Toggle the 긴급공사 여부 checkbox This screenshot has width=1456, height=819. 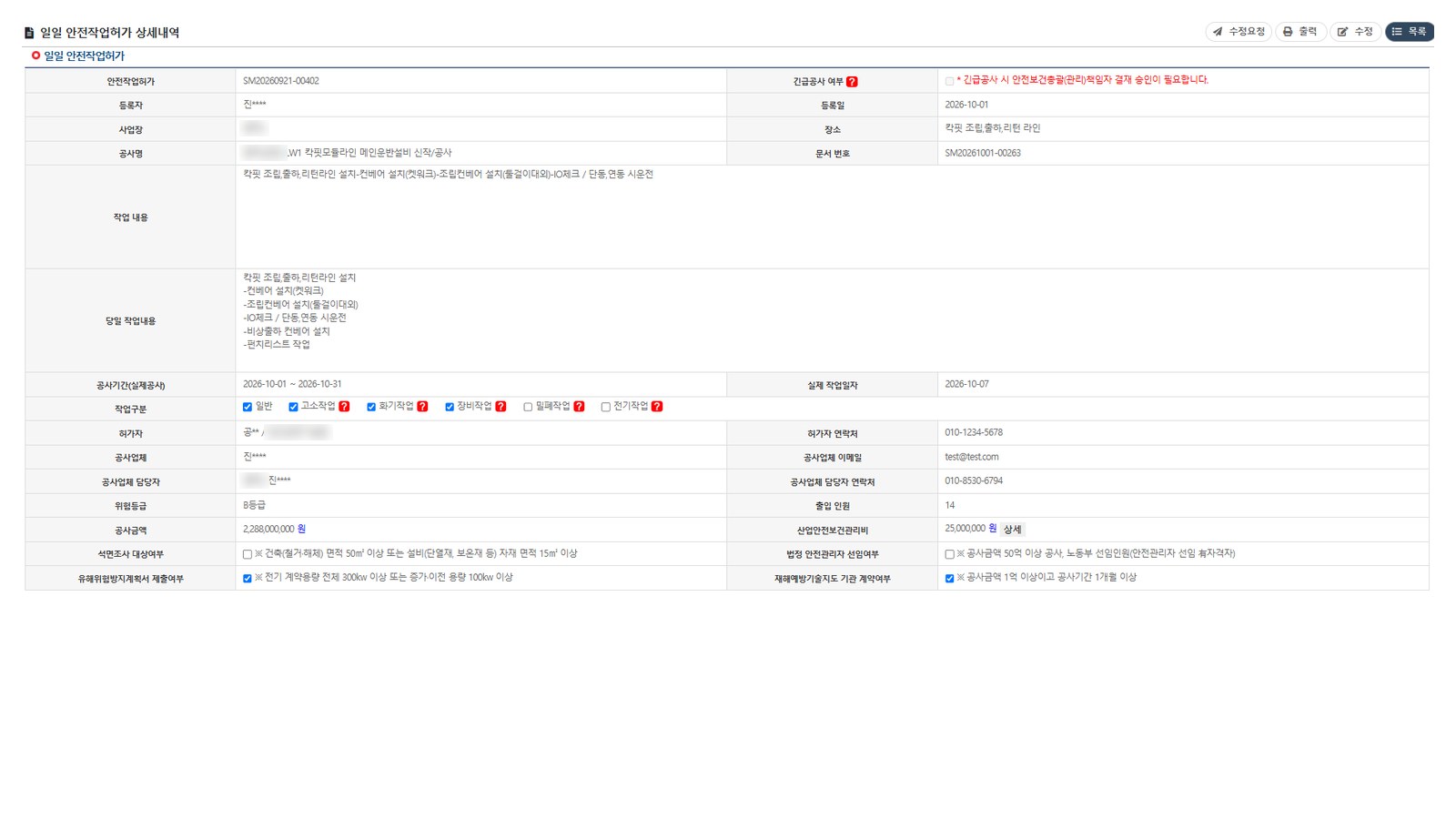pos(949,81)
